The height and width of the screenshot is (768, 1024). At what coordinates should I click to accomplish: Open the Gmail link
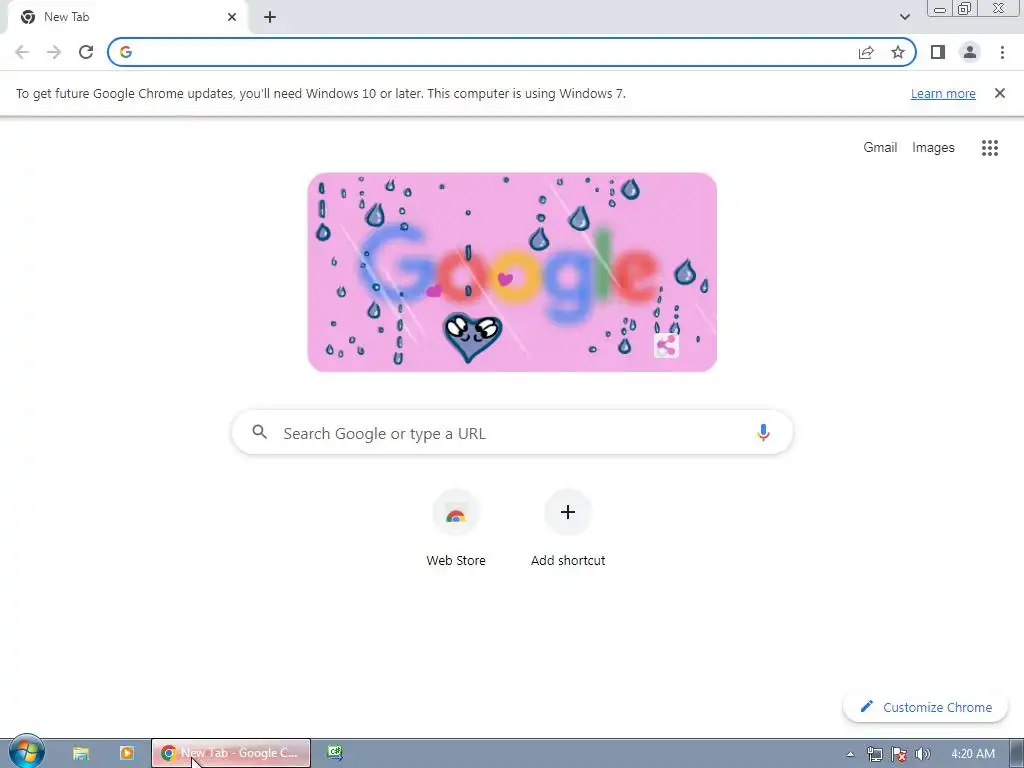coord(880,148)
